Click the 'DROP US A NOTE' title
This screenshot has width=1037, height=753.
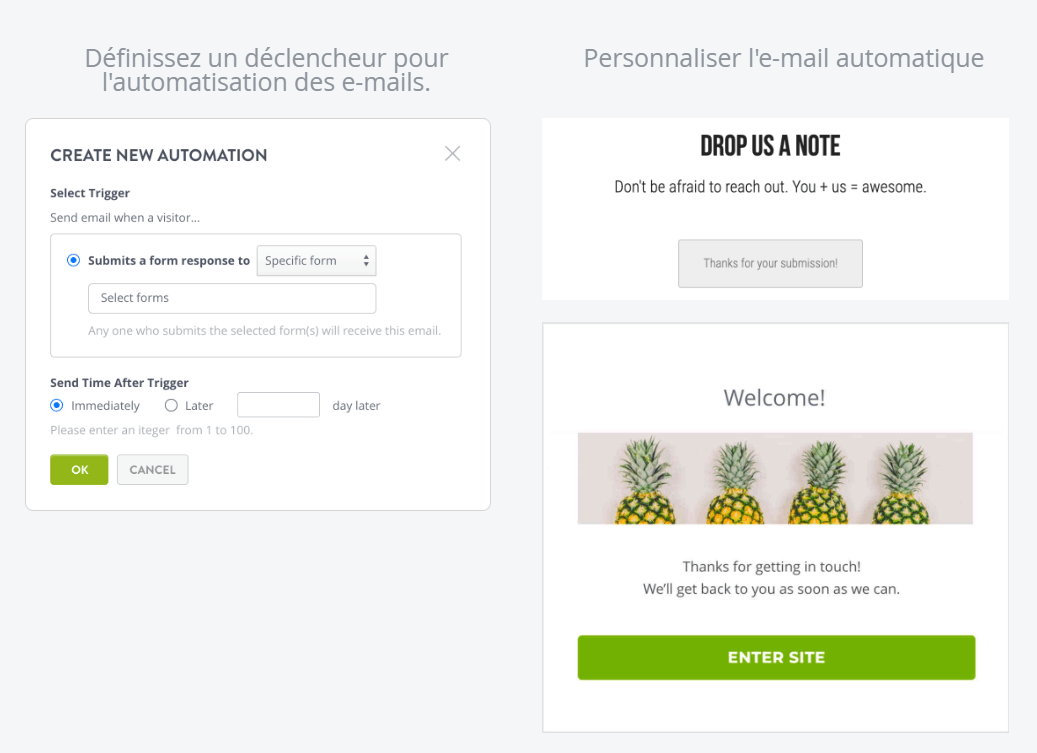click(x=769, y=145)
